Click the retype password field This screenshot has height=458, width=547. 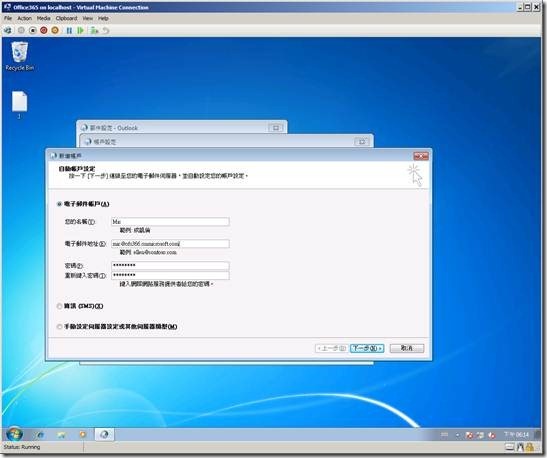pos(170,275)
